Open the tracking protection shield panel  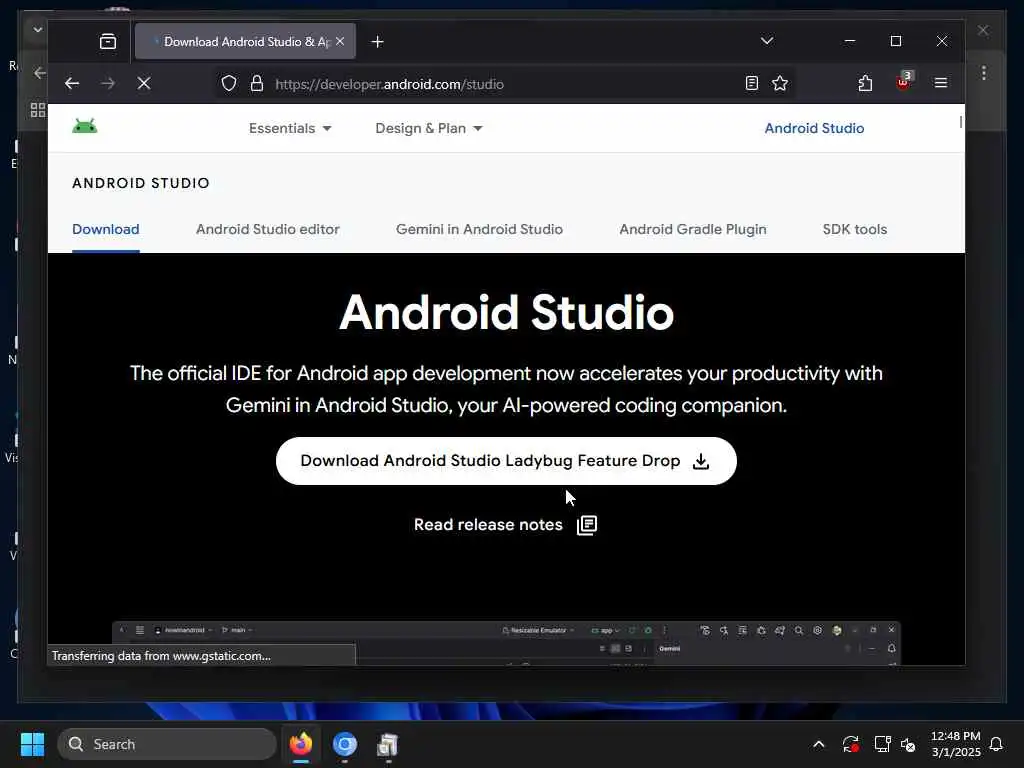tap(229, 84)
